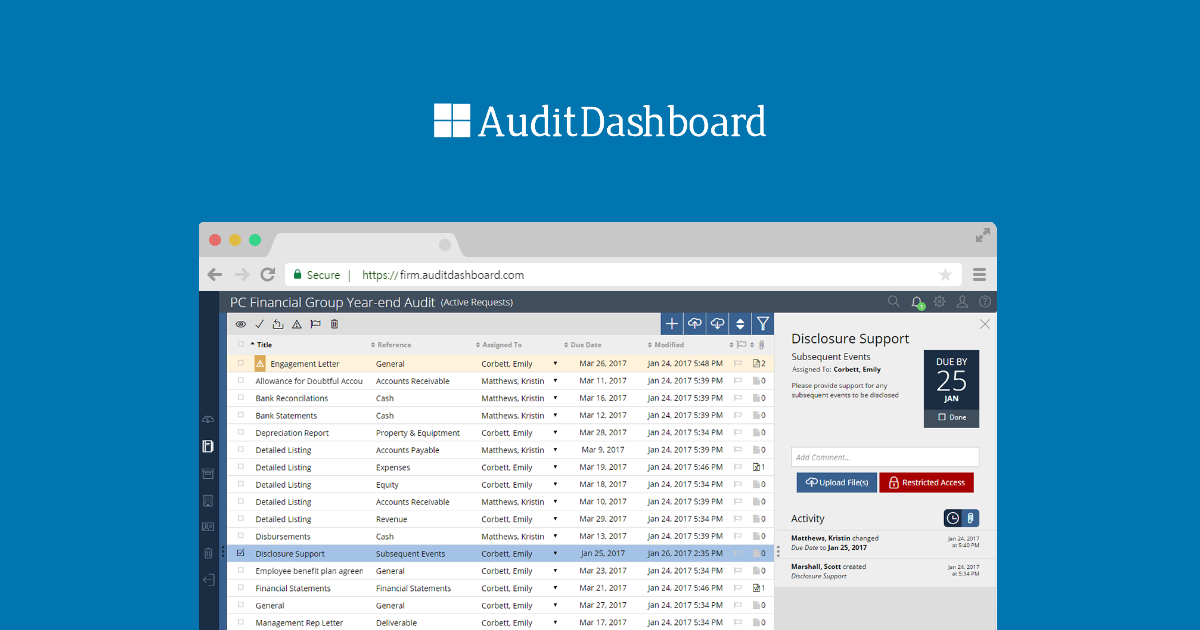Click the cloud upload icon in the toolbar
Viewport: 1200px width, 630px height.
tap(694, 324)
